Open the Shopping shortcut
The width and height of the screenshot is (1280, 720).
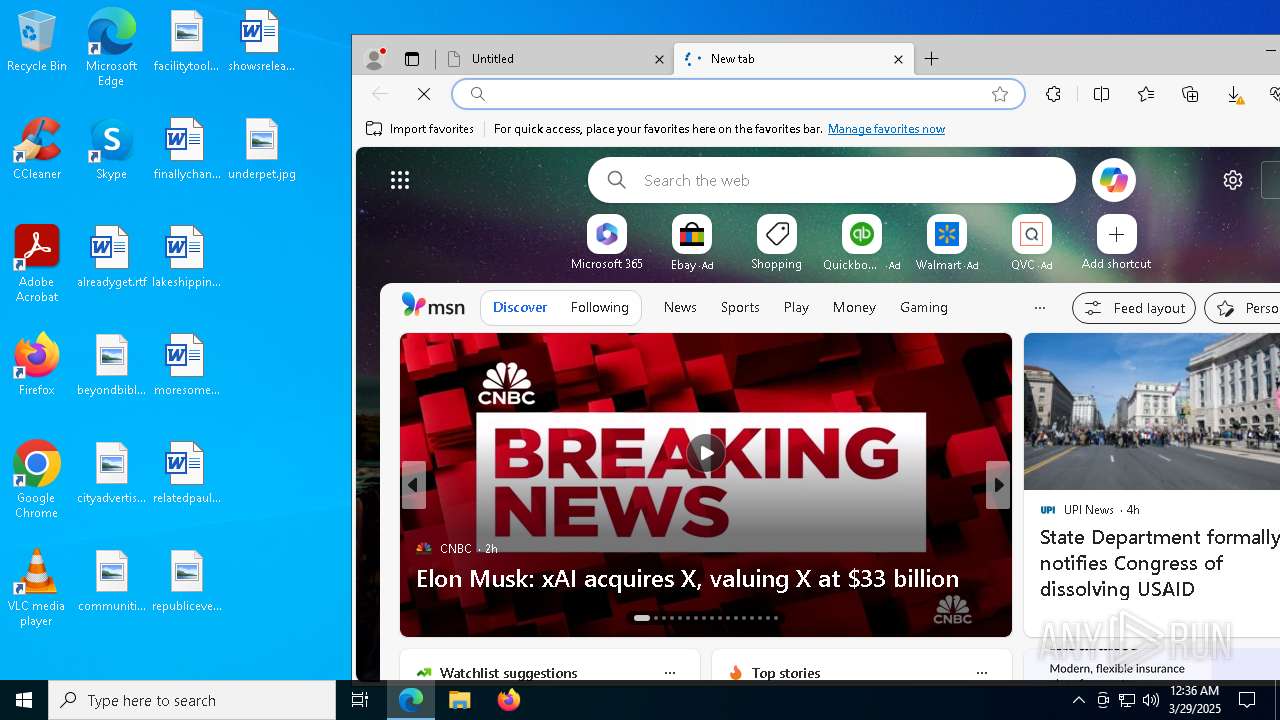tap(777, 243)
